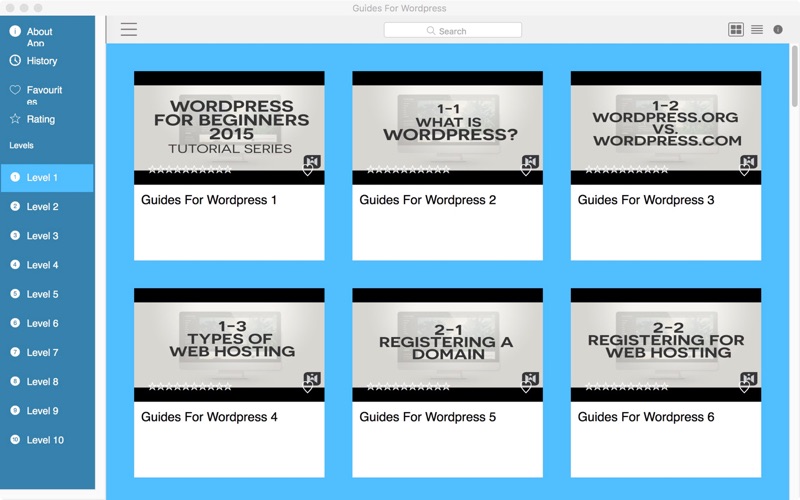
Task: Open the info icon in toolbar
Action: point(778,30)
